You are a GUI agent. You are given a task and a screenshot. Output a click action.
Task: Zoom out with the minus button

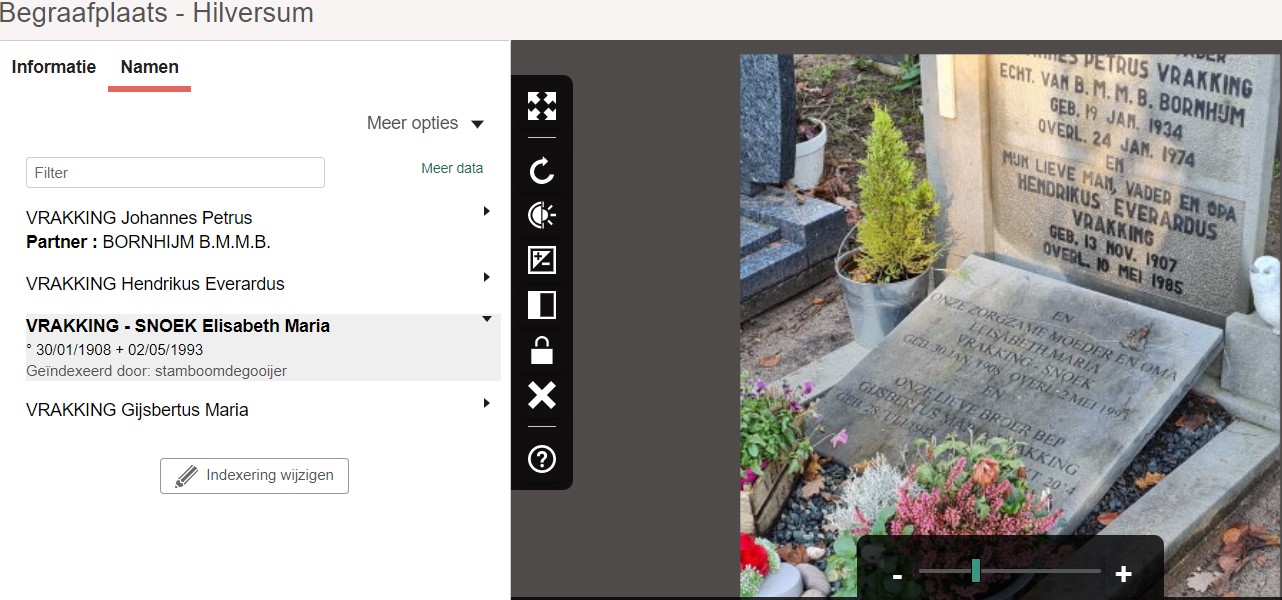coord(897,575)
